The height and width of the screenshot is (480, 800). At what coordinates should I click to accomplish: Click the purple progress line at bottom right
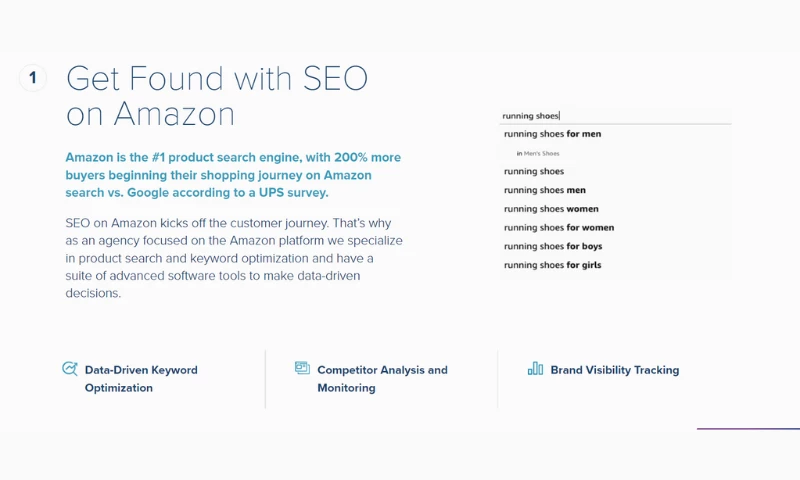click(747, 429)
